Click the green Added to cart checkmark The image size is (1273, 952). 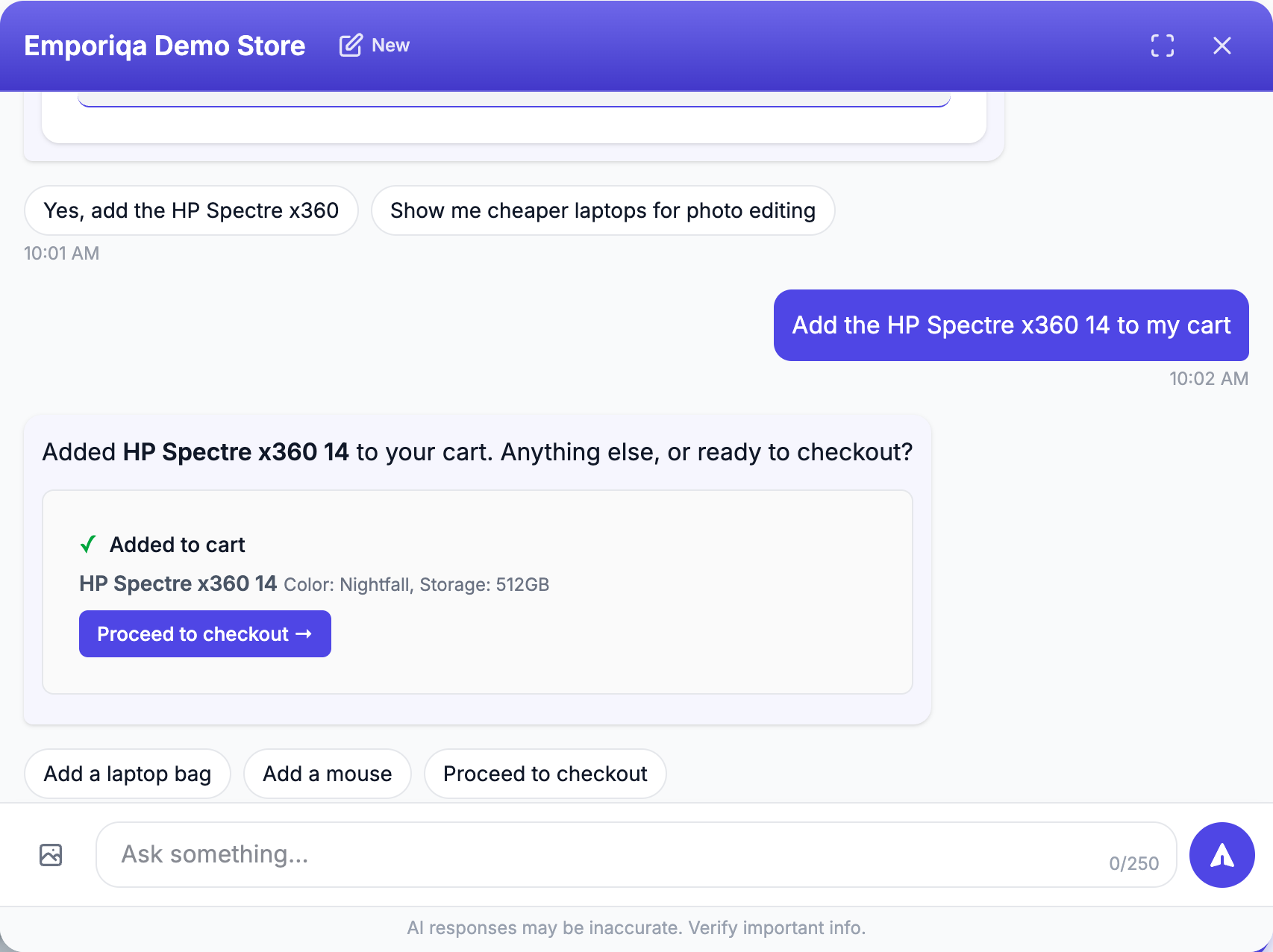[88, 545]
